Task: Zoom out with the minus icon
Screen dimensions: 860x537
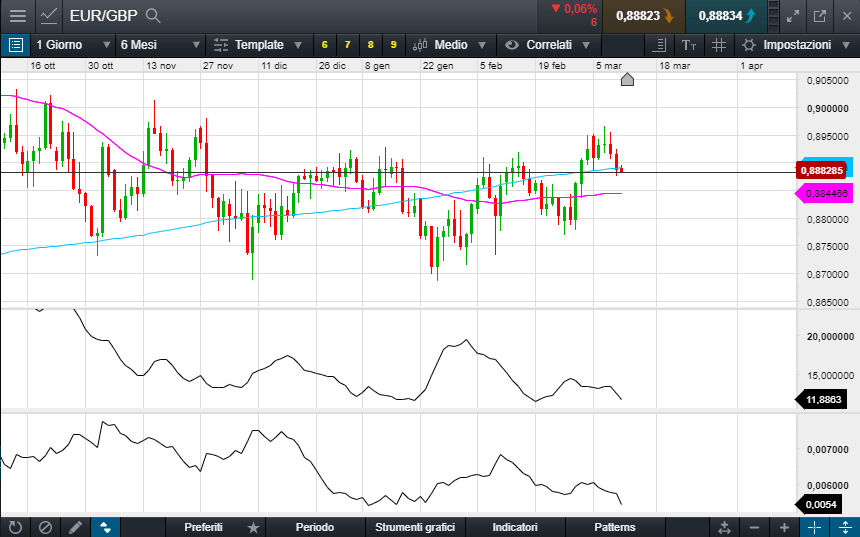Action: (755, 528)
